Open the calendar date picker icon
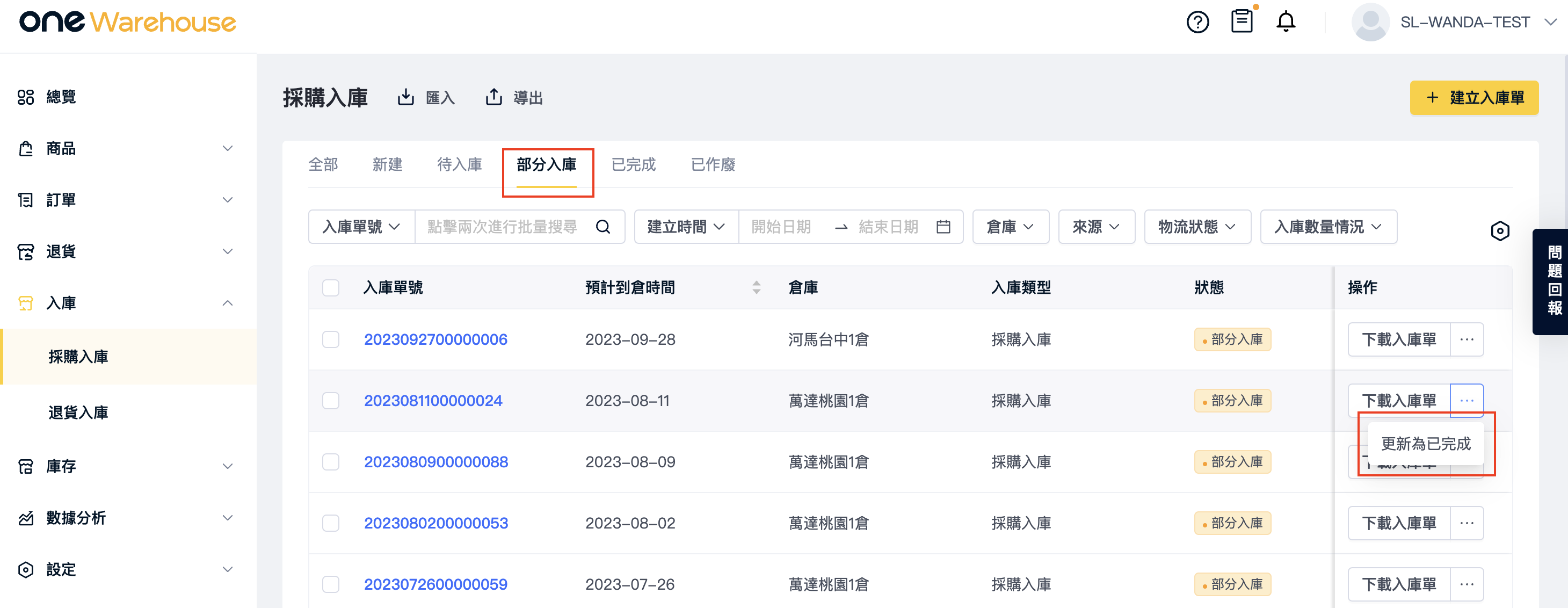Image resolution: width=1568 pixels, height=608 pixels. click(943, 227)
